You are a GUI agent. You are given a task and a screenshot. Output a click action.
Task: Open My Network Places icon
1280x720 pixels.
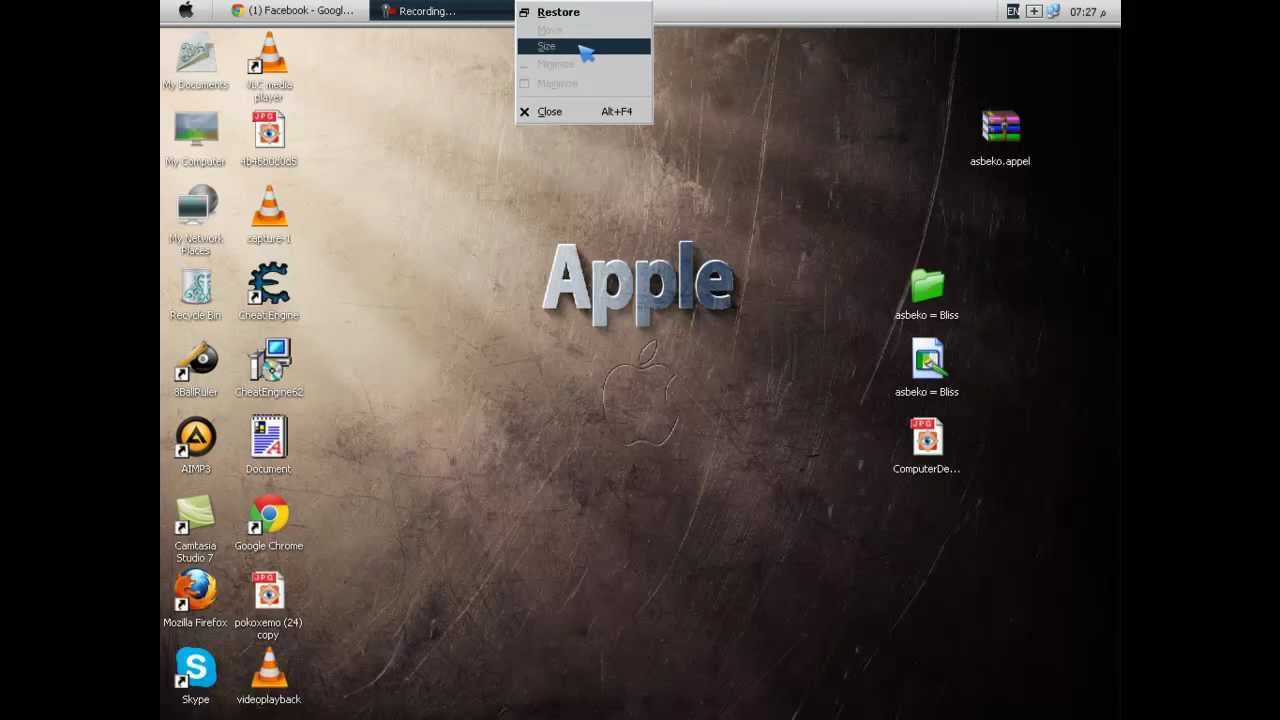tap(196, 220)
